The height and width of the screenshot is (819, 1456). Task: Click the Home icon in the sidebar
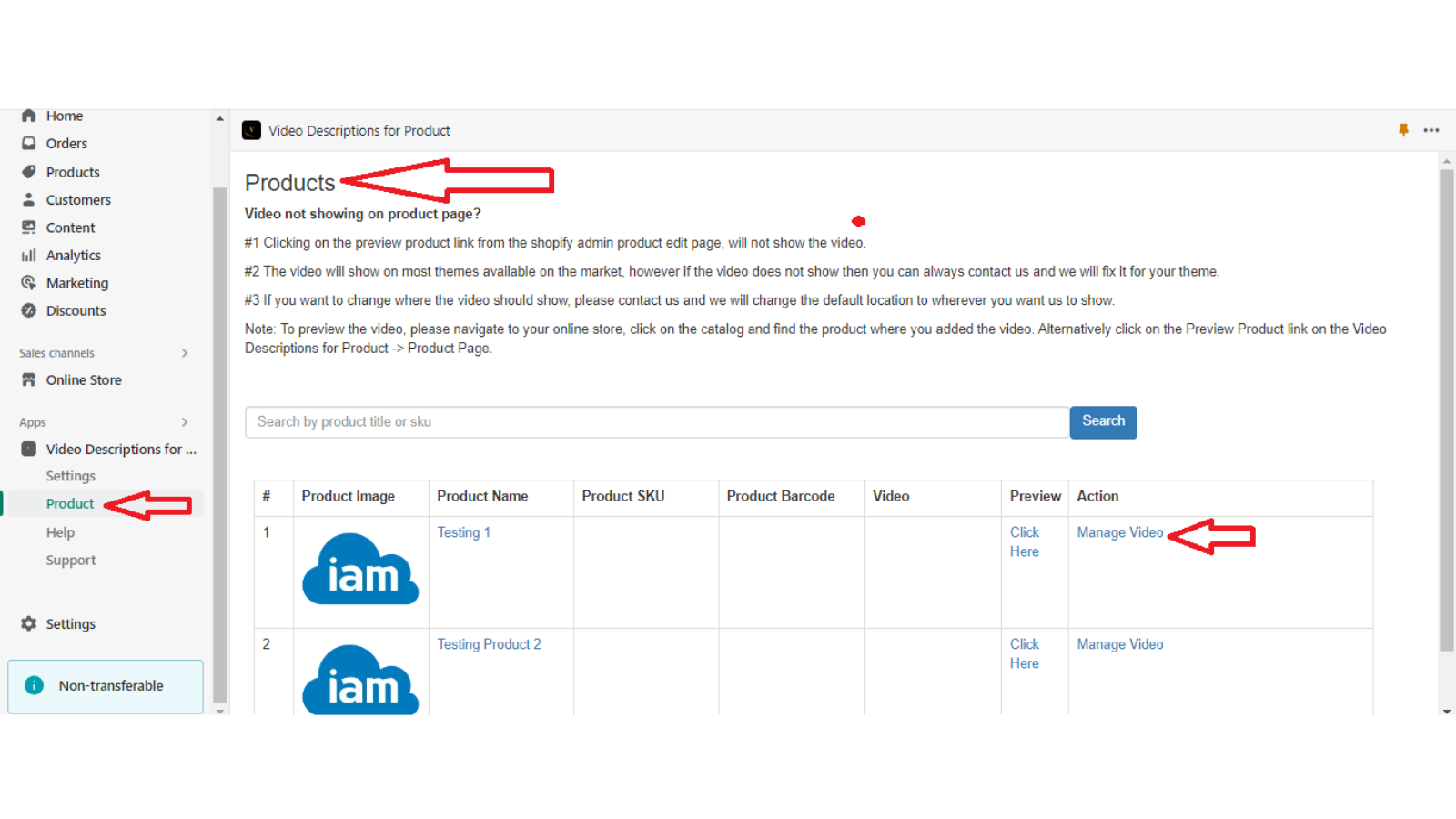click(x=28, y=116)
